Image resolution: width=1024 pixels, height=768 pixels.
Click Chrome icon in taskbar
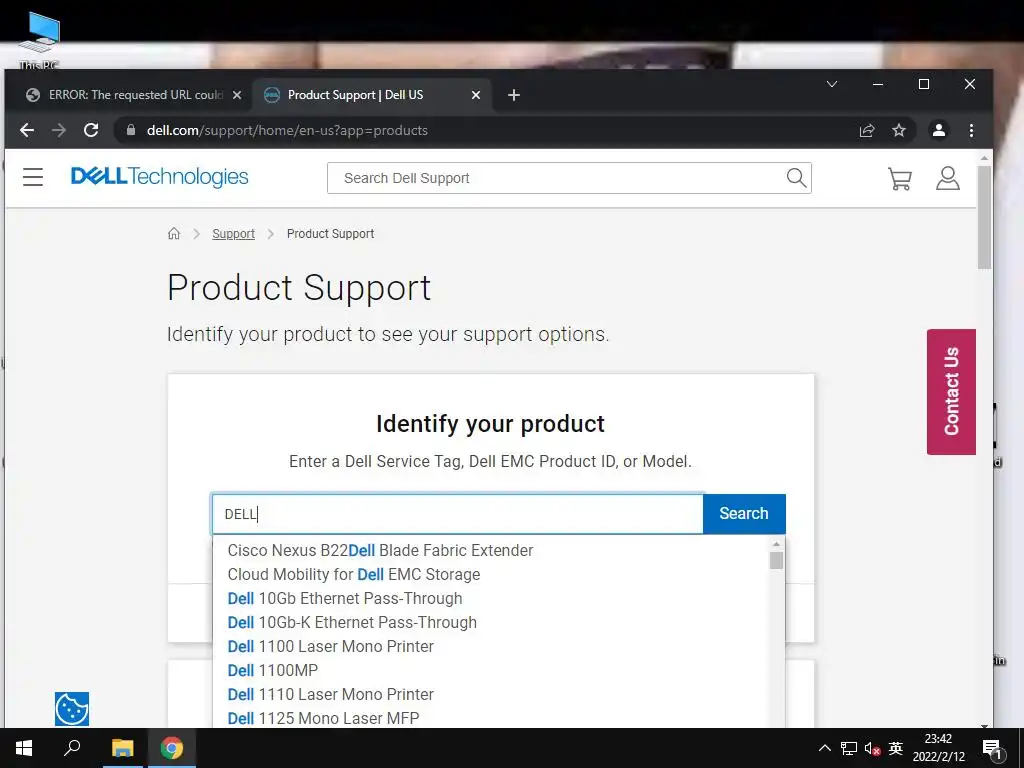(x=172, y=748)
